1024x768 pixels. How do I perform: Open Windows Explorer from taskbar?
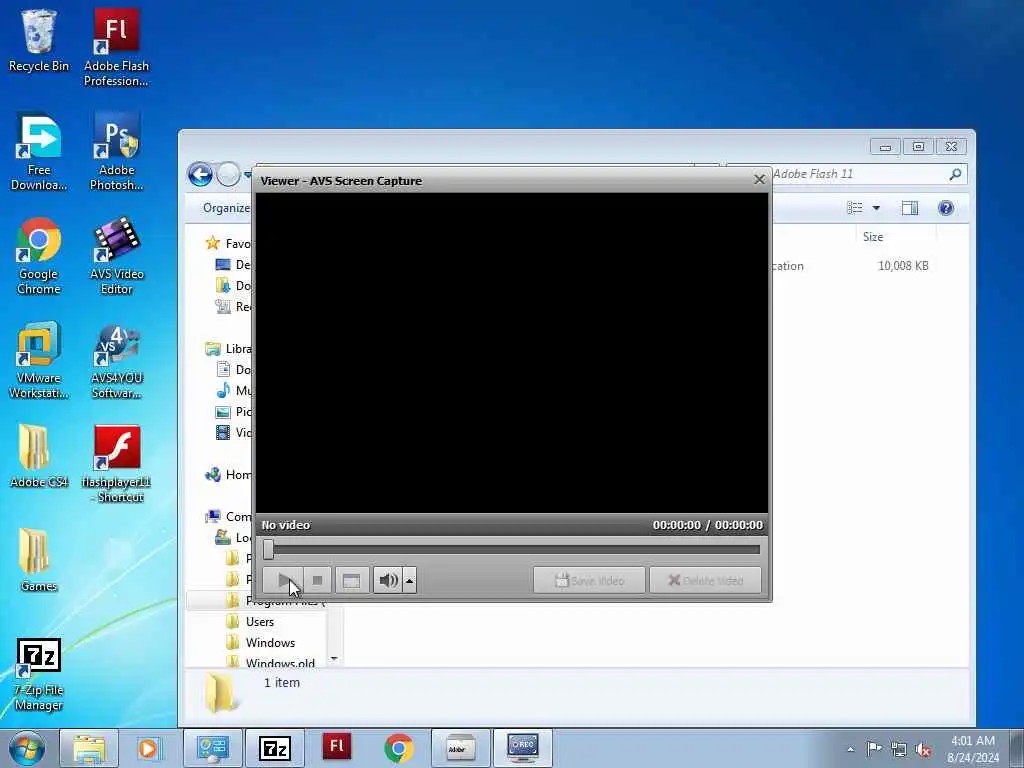point(89,748)
